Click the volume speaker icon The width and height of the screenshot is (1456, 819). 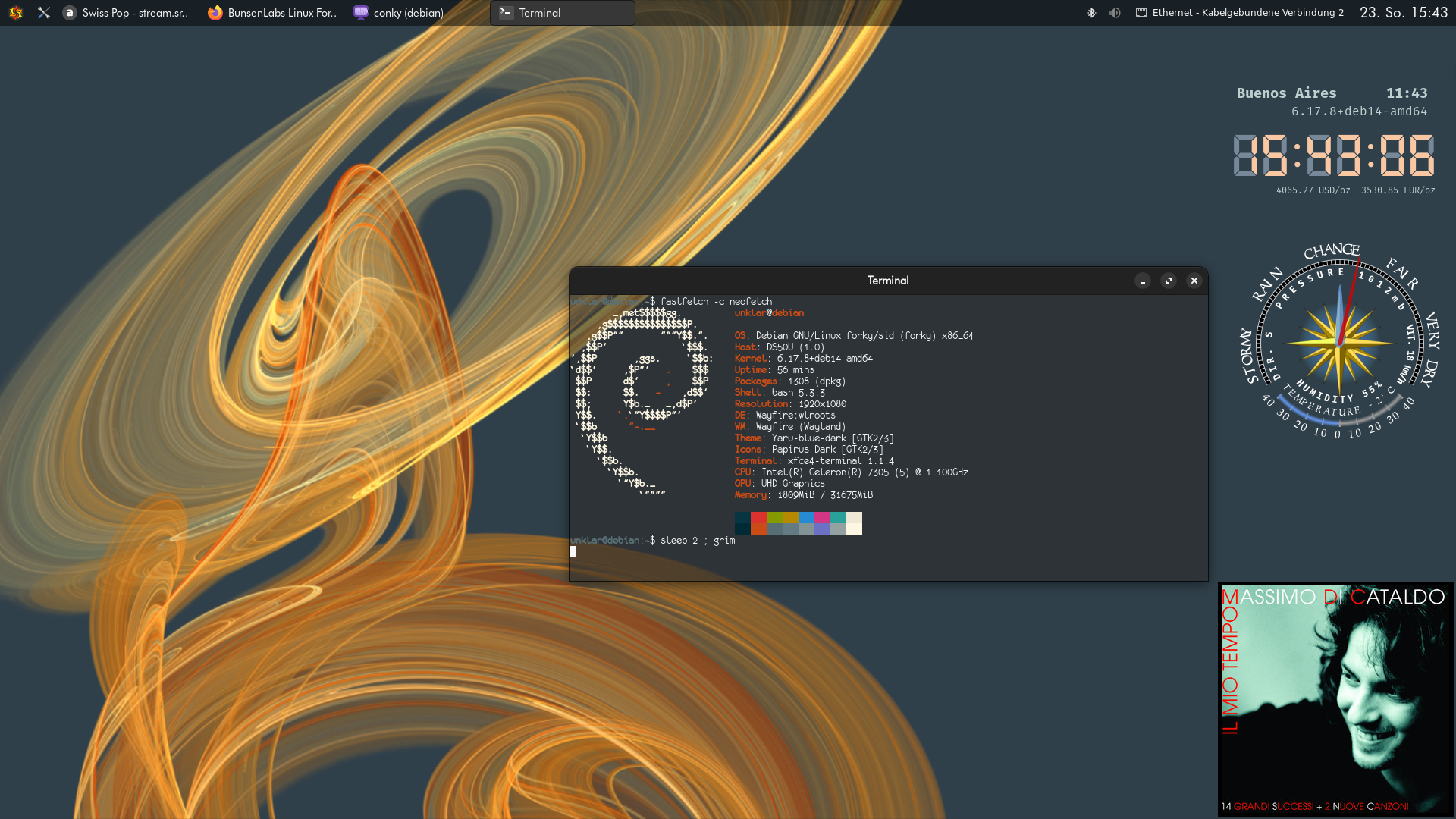pos(1115,13)
